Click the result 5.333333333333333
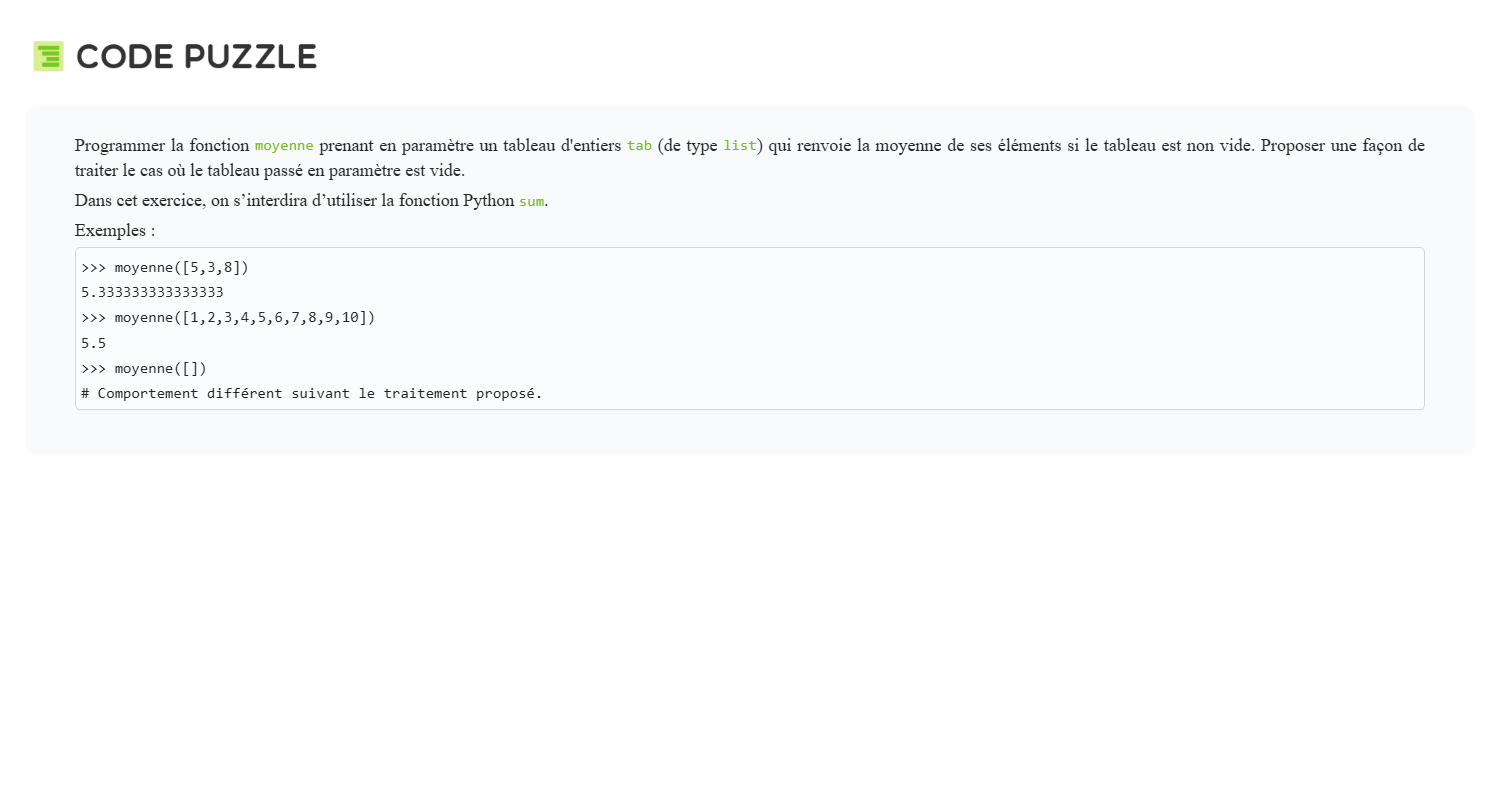The height and width of the screenshot is (787, 1500). point(152,293)
